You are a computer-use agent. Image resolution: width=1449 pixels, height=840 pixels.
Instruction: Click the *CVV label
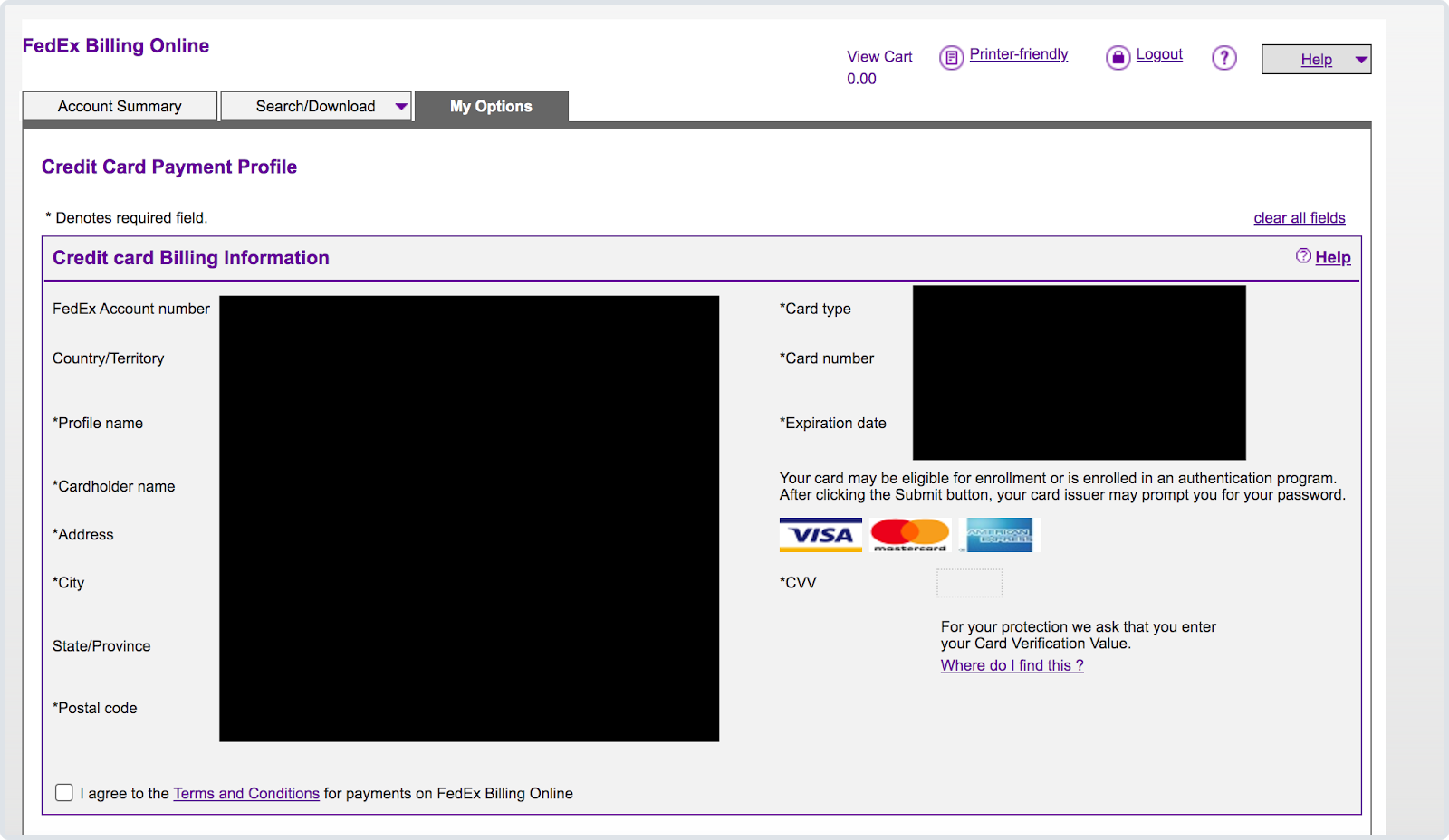[798, 583]
